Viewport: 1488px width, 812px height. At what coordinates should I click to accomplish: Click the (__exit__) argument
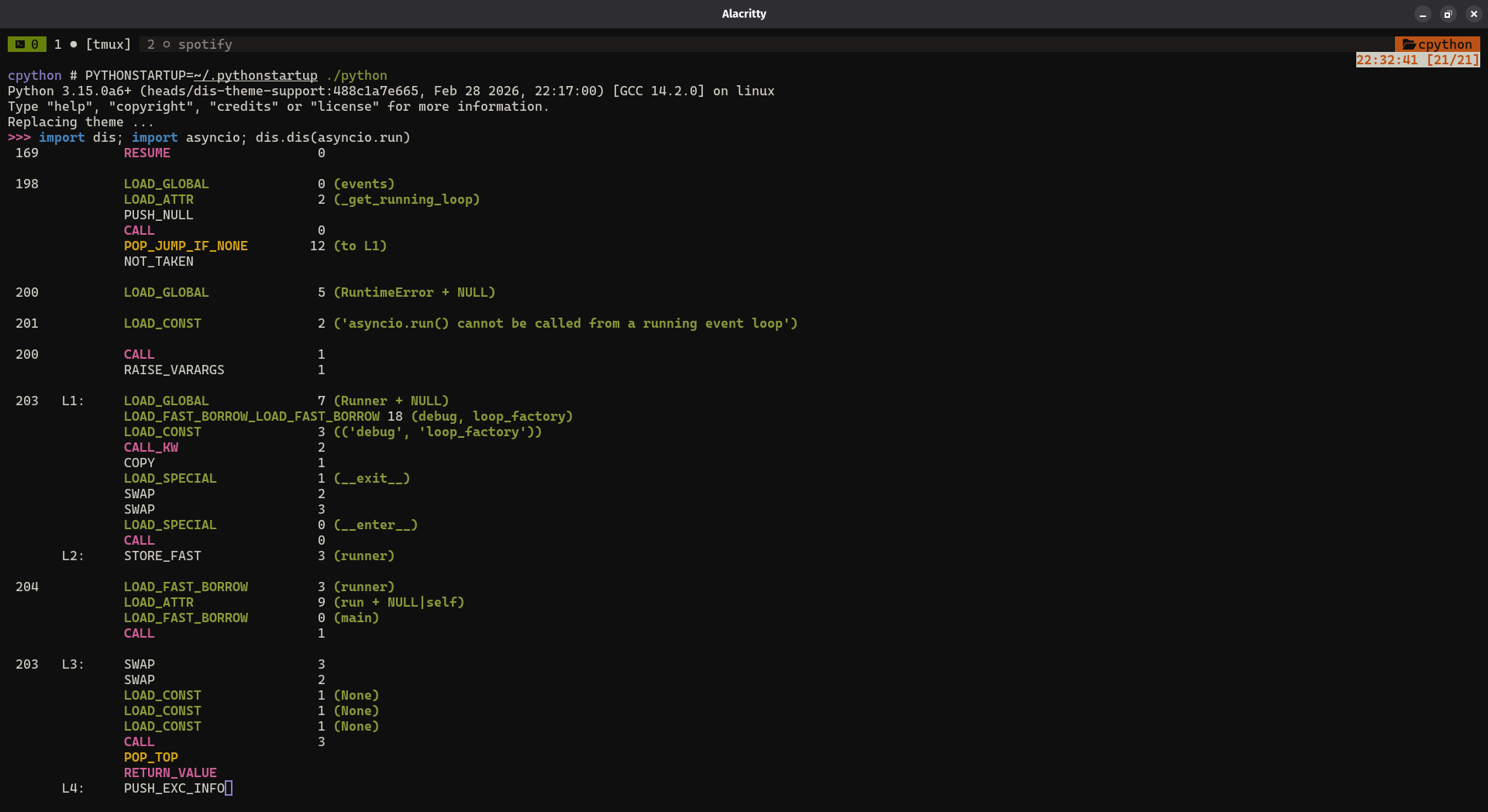tap(372, 478)
